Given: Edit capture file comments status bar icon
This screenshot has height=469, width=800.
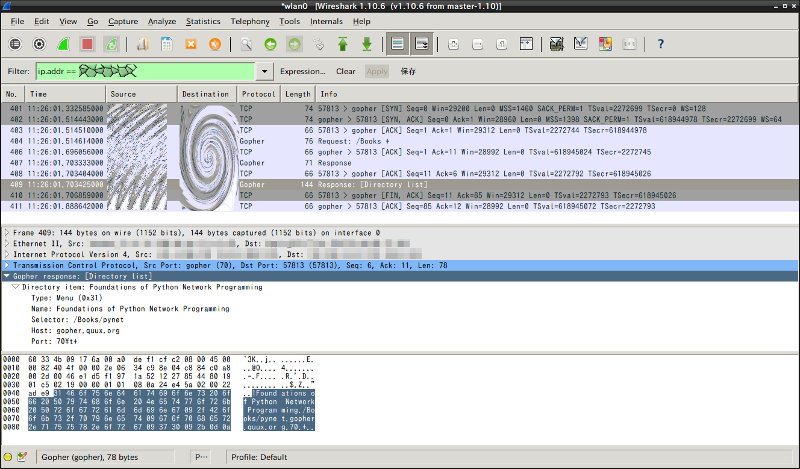Looking at the screenshot, I should 21,457.
